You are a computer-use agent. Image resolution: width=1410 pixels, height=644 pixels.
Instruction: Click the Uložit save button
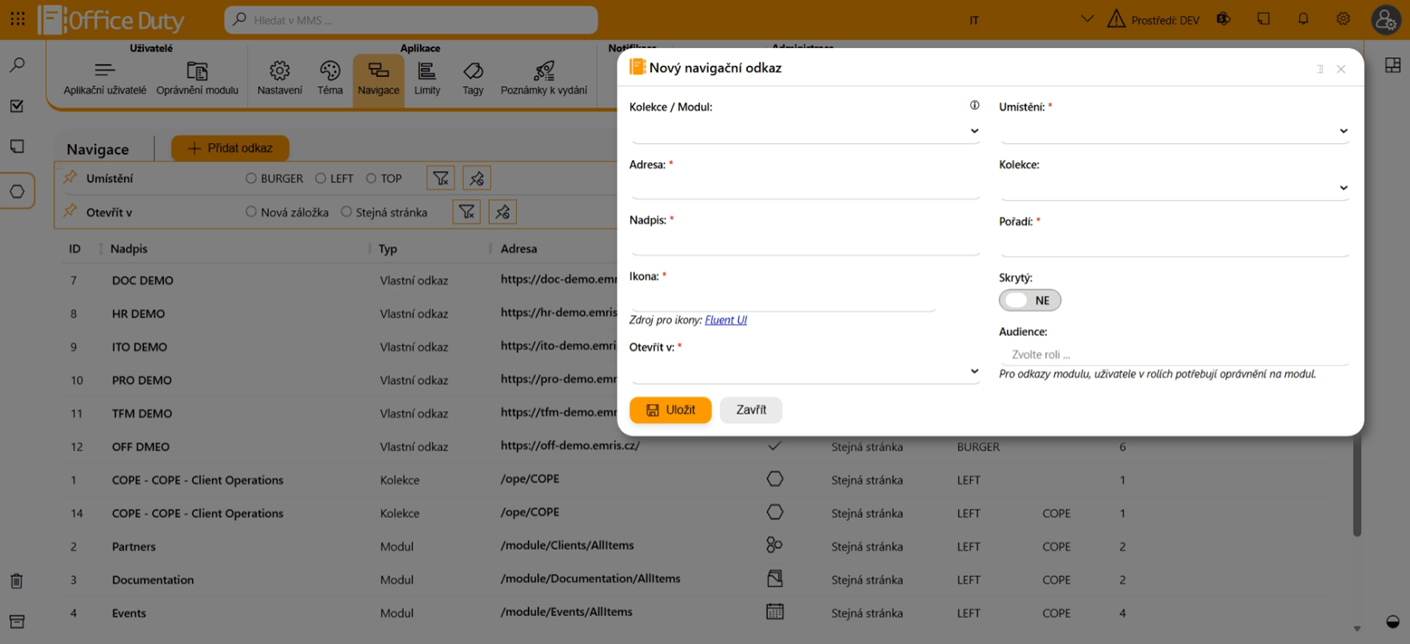pyautogui.click(x=670, y=410)
